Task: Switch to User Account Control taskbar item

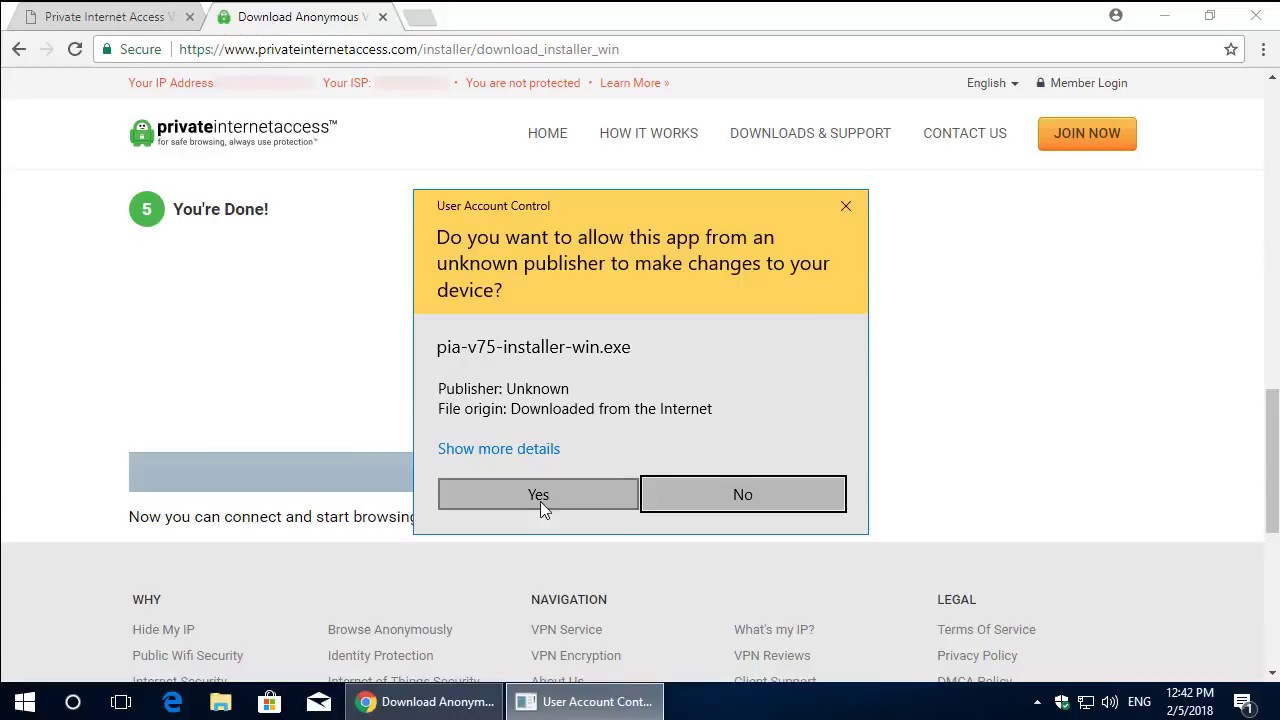Action: (584, 702)
